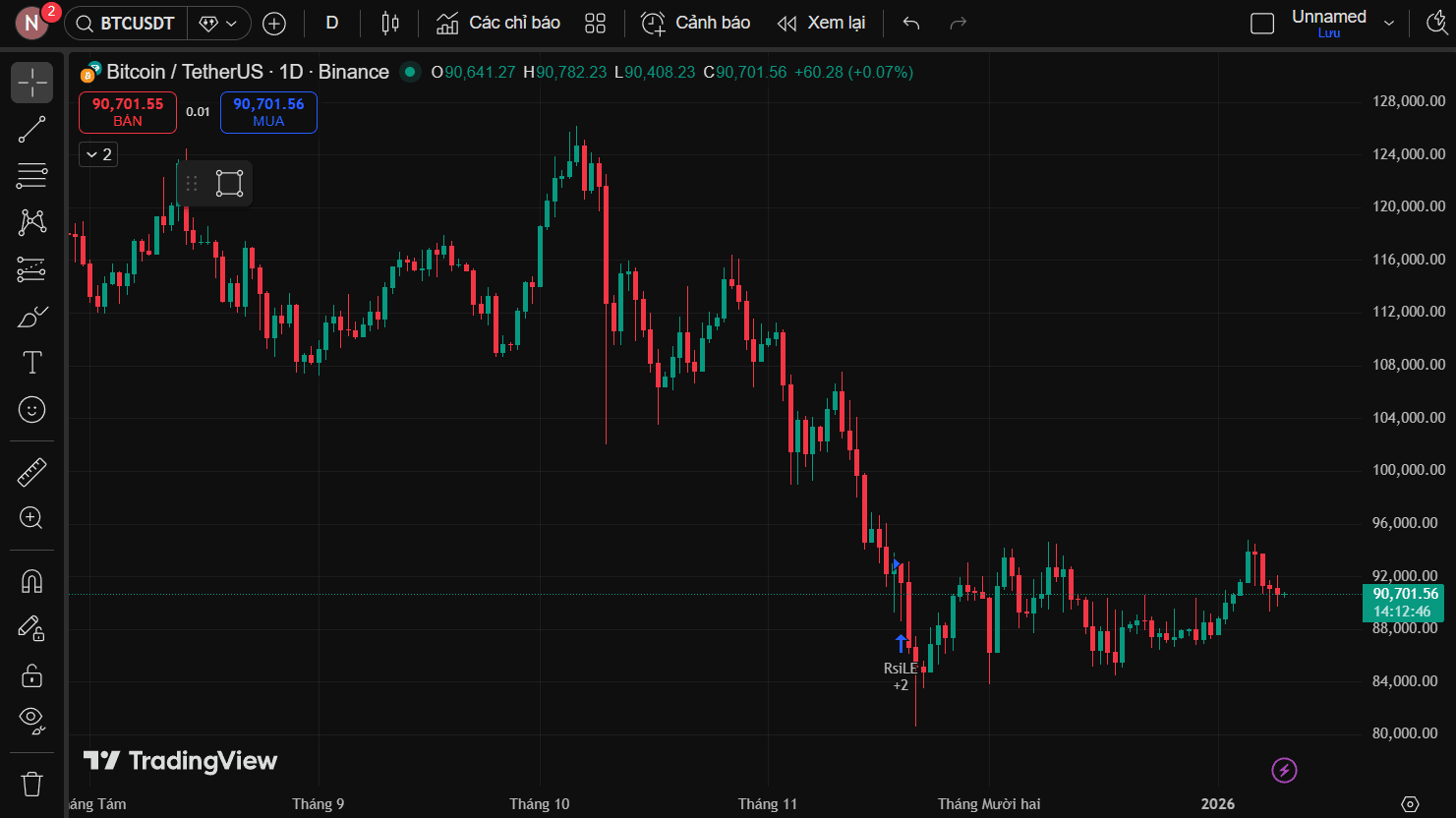
Task: Toggle stay in drawing mode
Action: (31, 628)
